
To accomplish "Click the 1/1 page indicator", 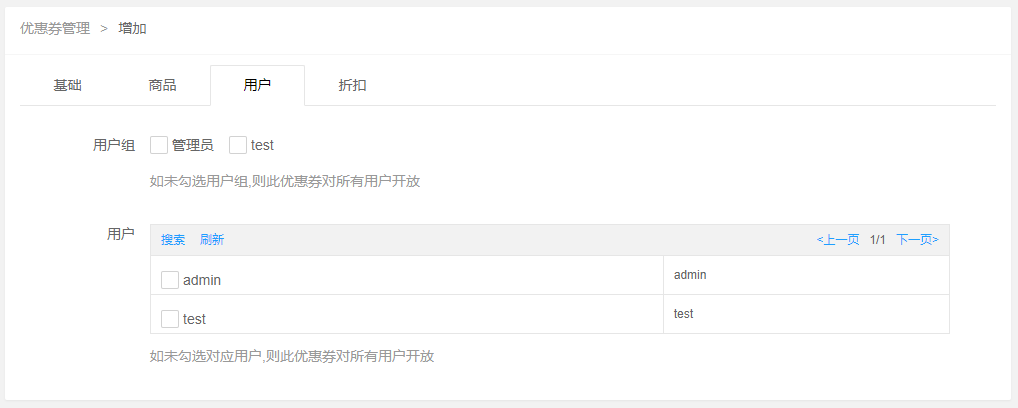I will (x=878, y=240).
